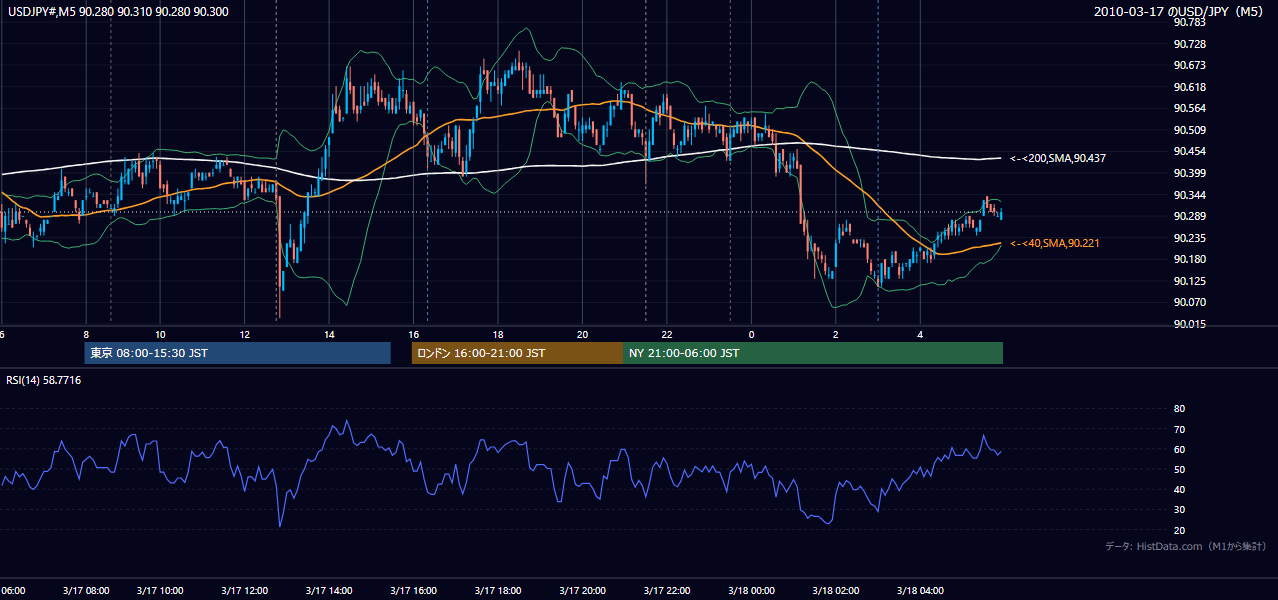Viewport: 1278px width, 600px height.
Task: Click the RSI scale level 70
Action: point(1179,429)
